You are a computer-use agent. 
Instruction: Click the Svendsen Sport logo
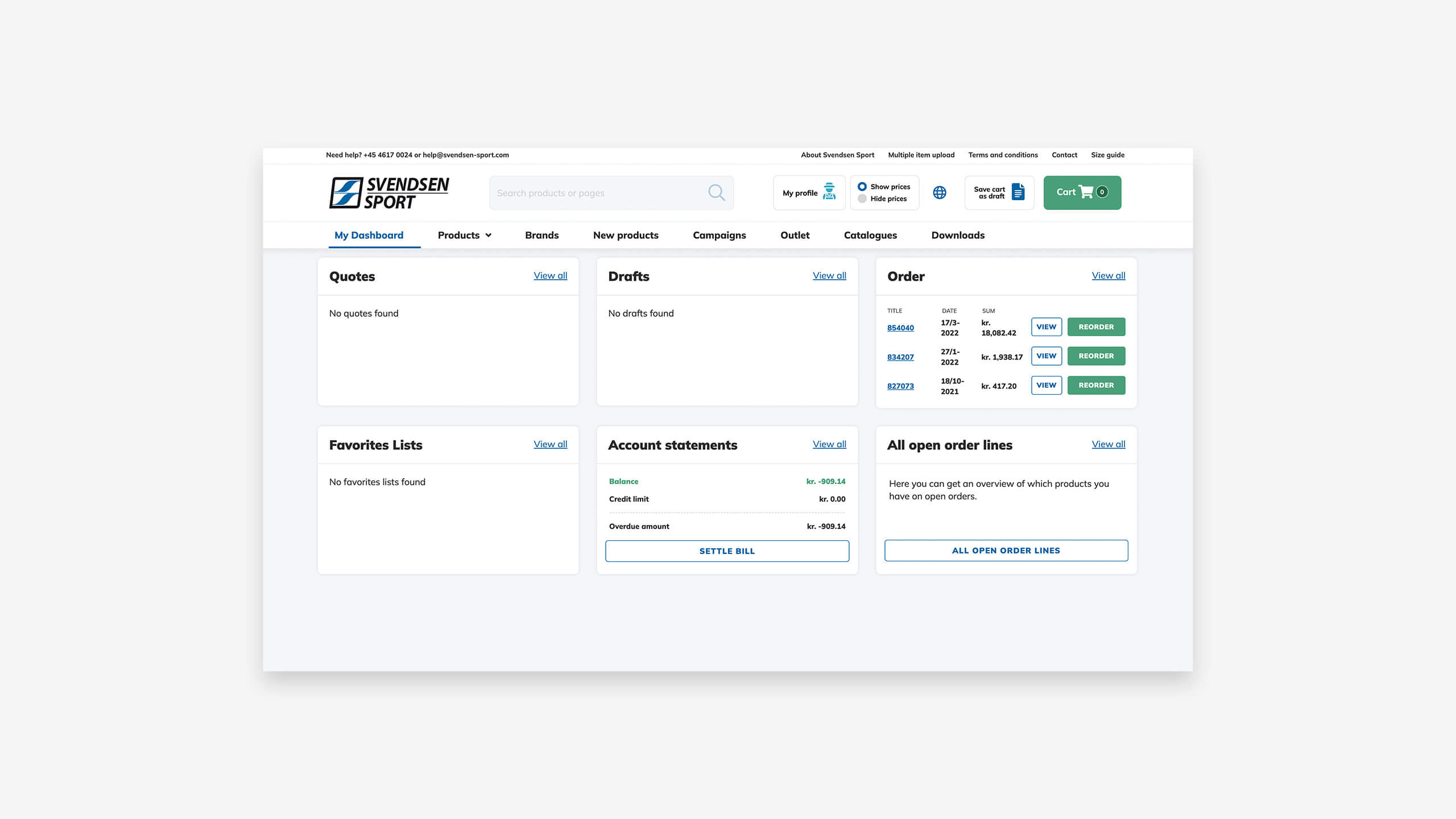pyautogui.click(x=389, y=193)
